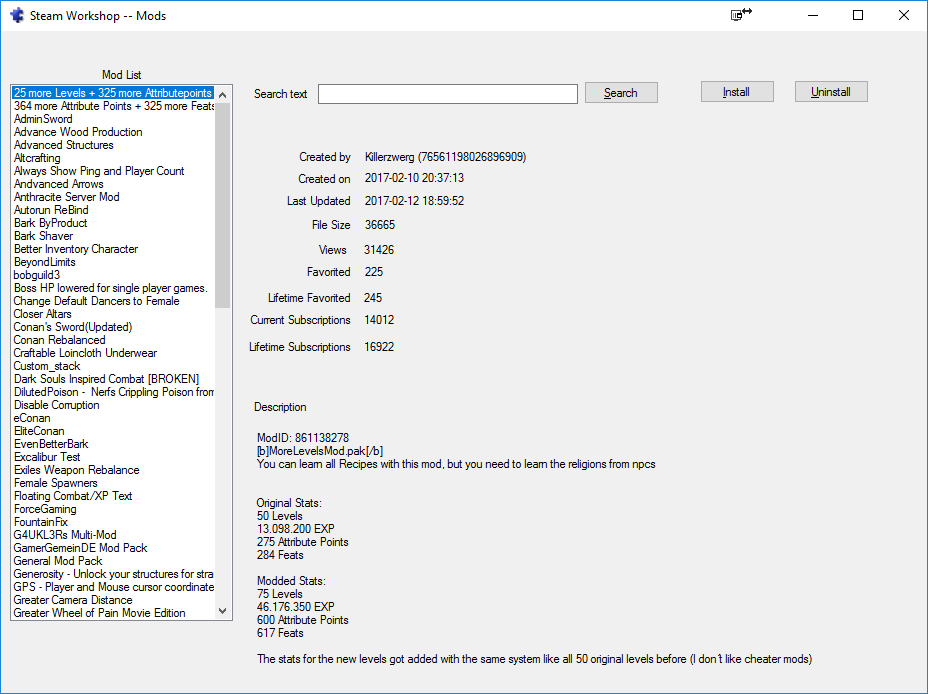Select the Conan Rebalanced mod

[x=59, y=340]
